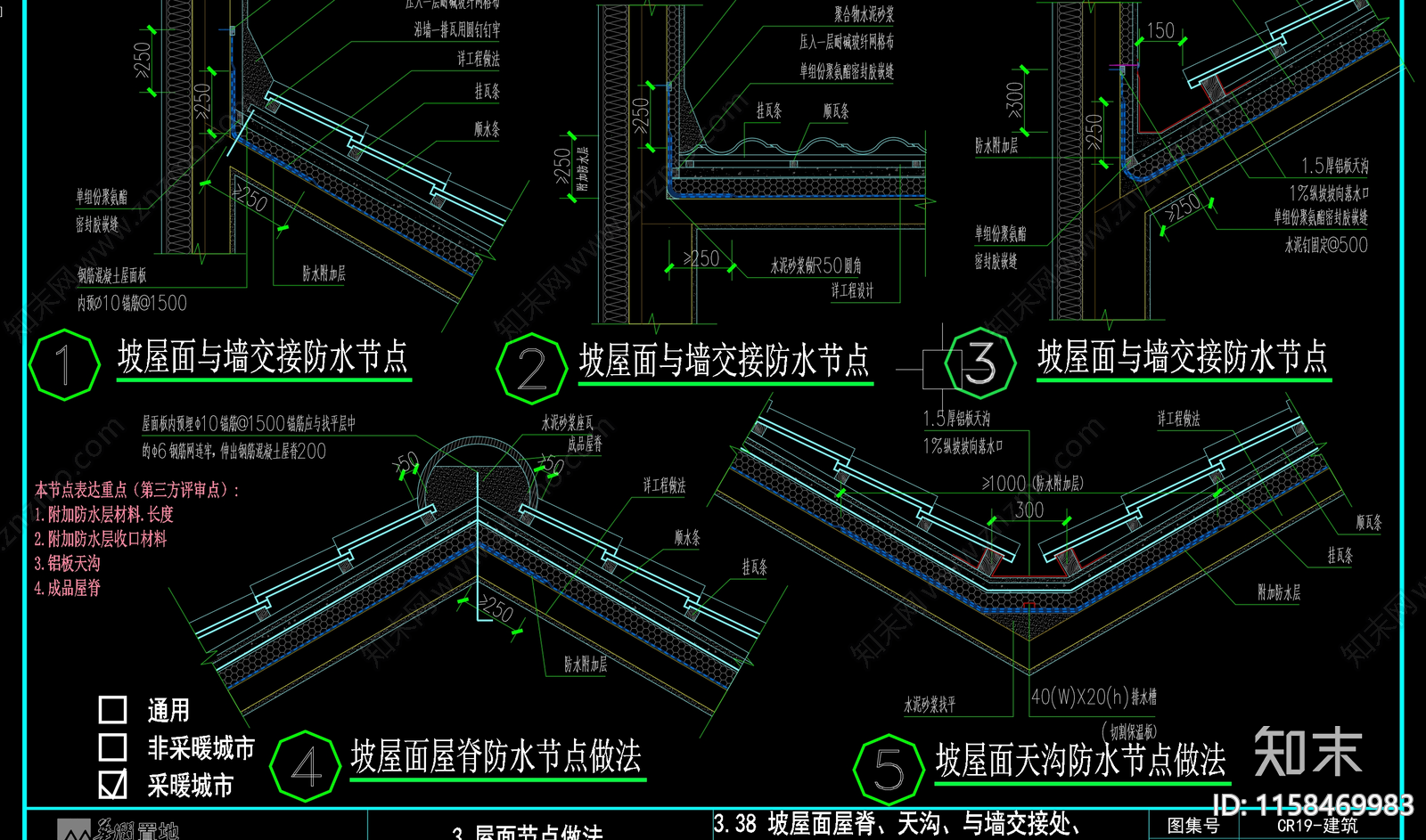The width and height of the screenshot is (1426, 840).
Task: Select hexagon detail marker number 2
Action: (x=531, y=368)
